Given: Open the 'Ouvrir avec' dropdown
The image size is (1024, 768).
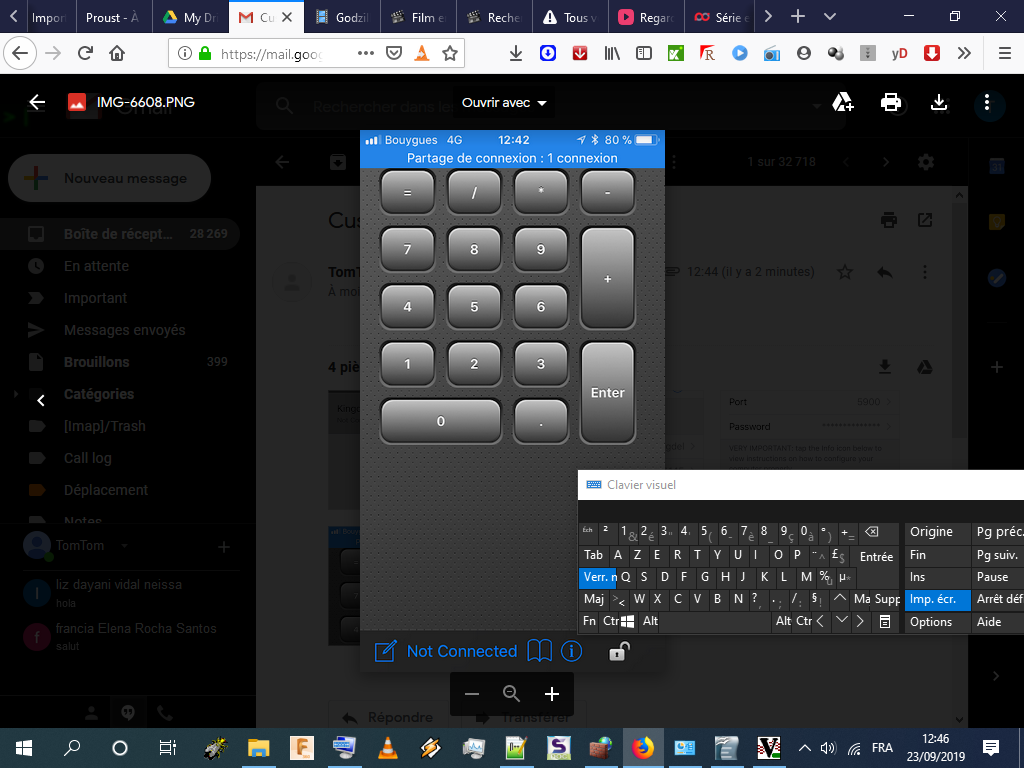Looking at the screenshot, I should 504,103.
